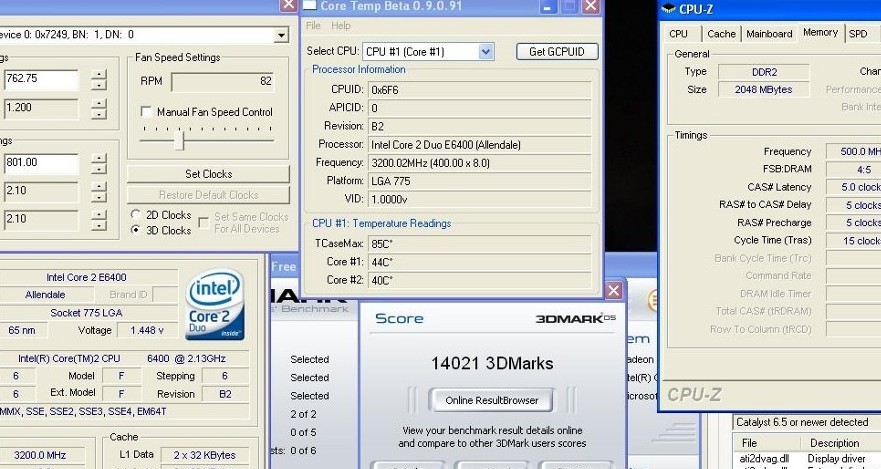Increase the 762.75 clock with up stepper

pyautogui.click(x=99, y=75)
